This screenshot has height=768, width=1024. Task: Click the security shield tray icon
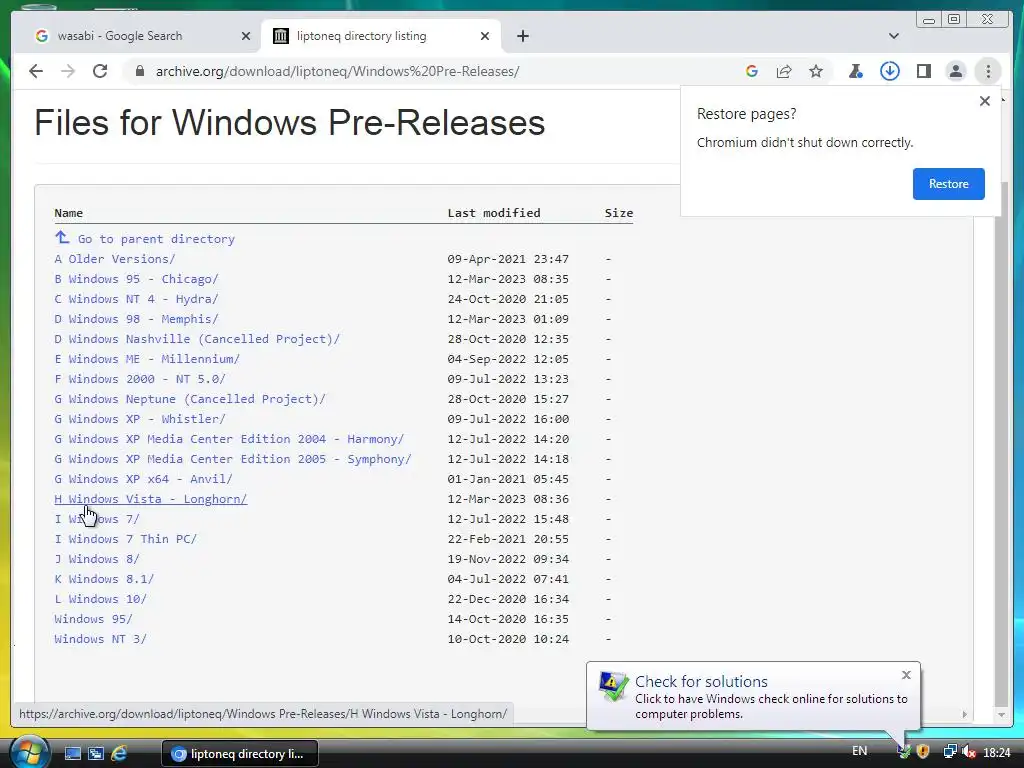923,752
